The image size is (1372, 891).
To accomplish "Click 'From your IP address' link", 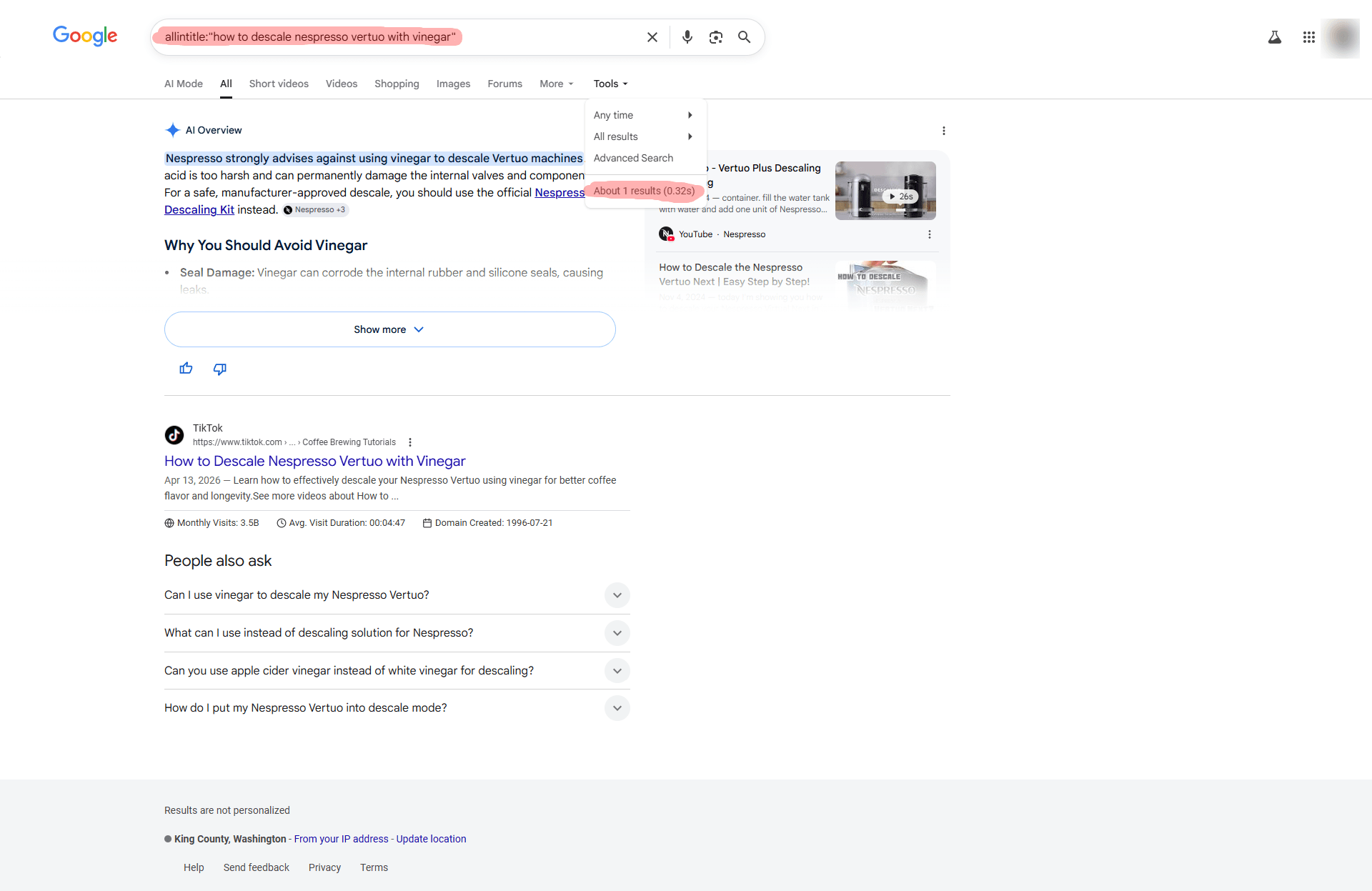I will (x=341, y=839).
